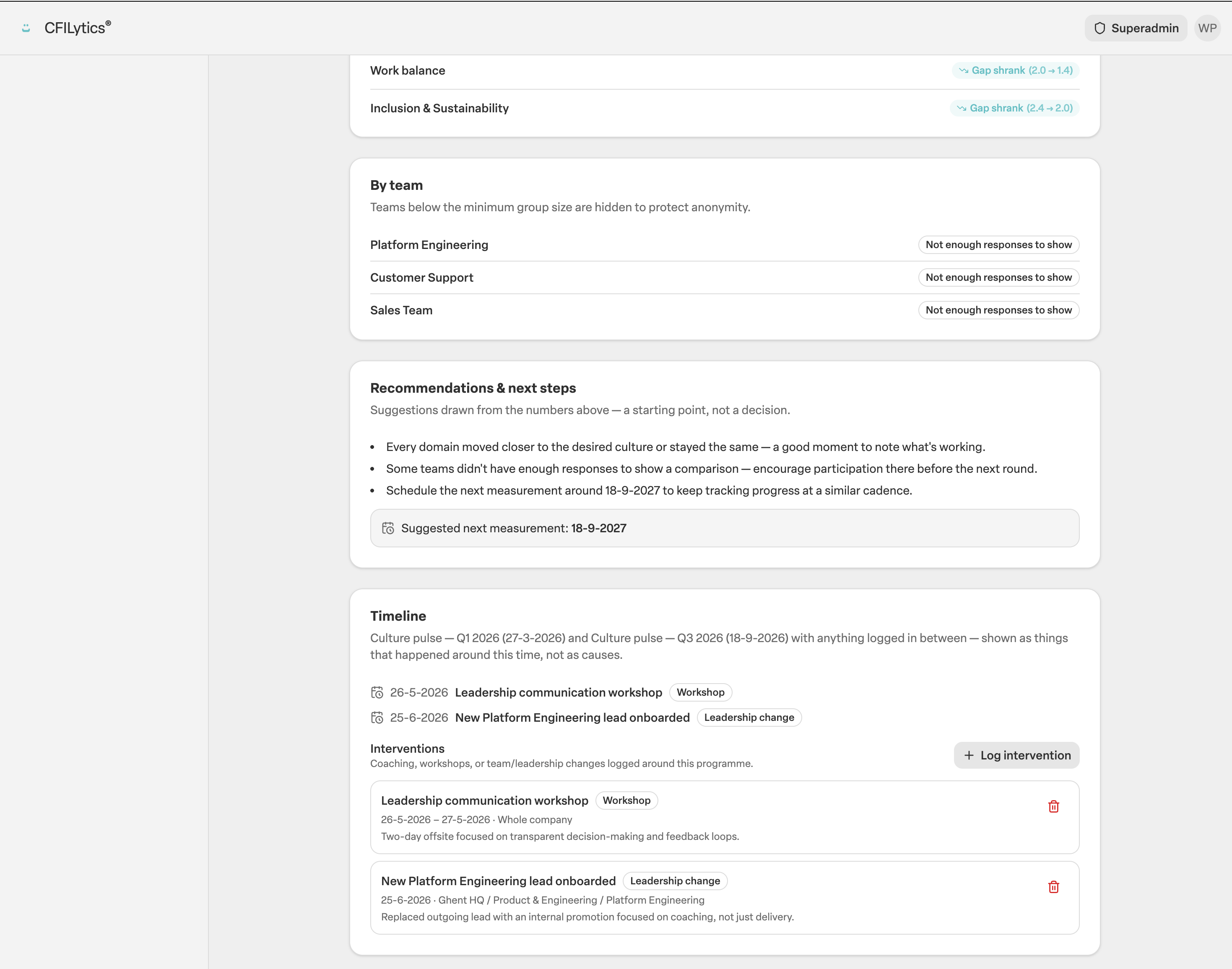Open the WP user avatar menu
Viewport: 1232px width, 969px height.
click(x=1206, y=28)
